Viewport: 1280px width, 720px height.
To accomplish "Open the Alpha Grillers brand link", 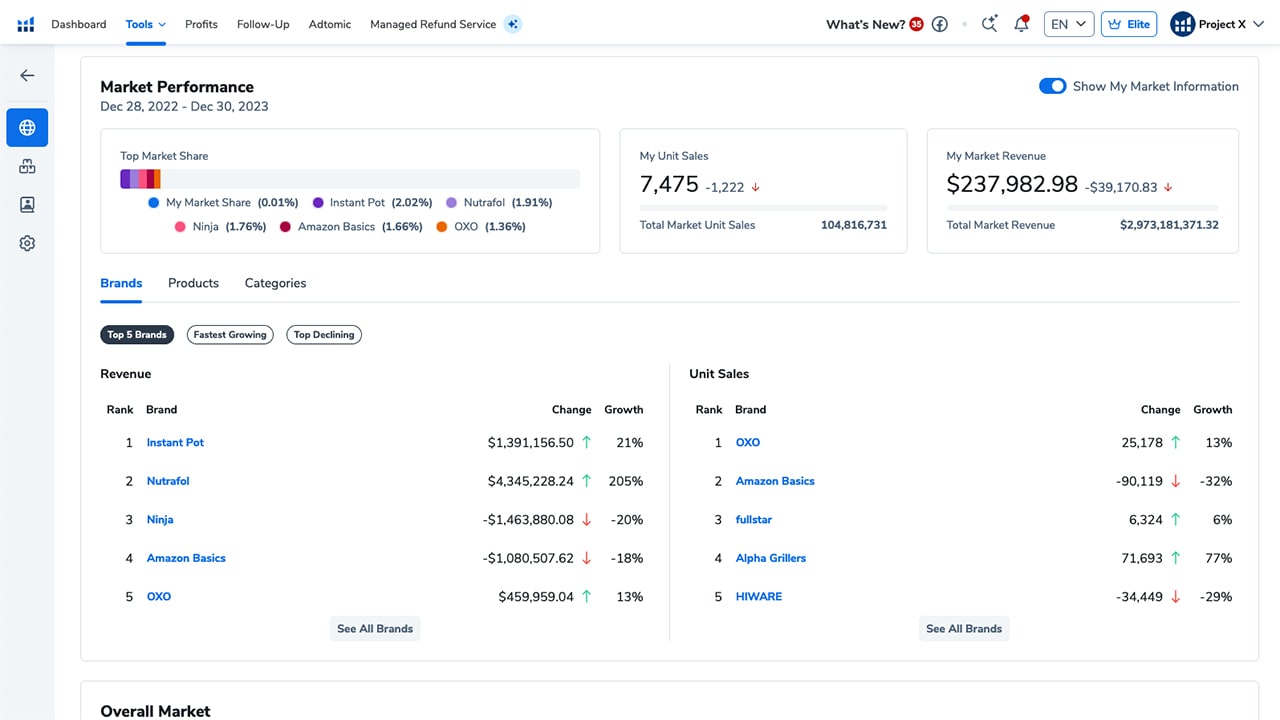I will (771, 558).
